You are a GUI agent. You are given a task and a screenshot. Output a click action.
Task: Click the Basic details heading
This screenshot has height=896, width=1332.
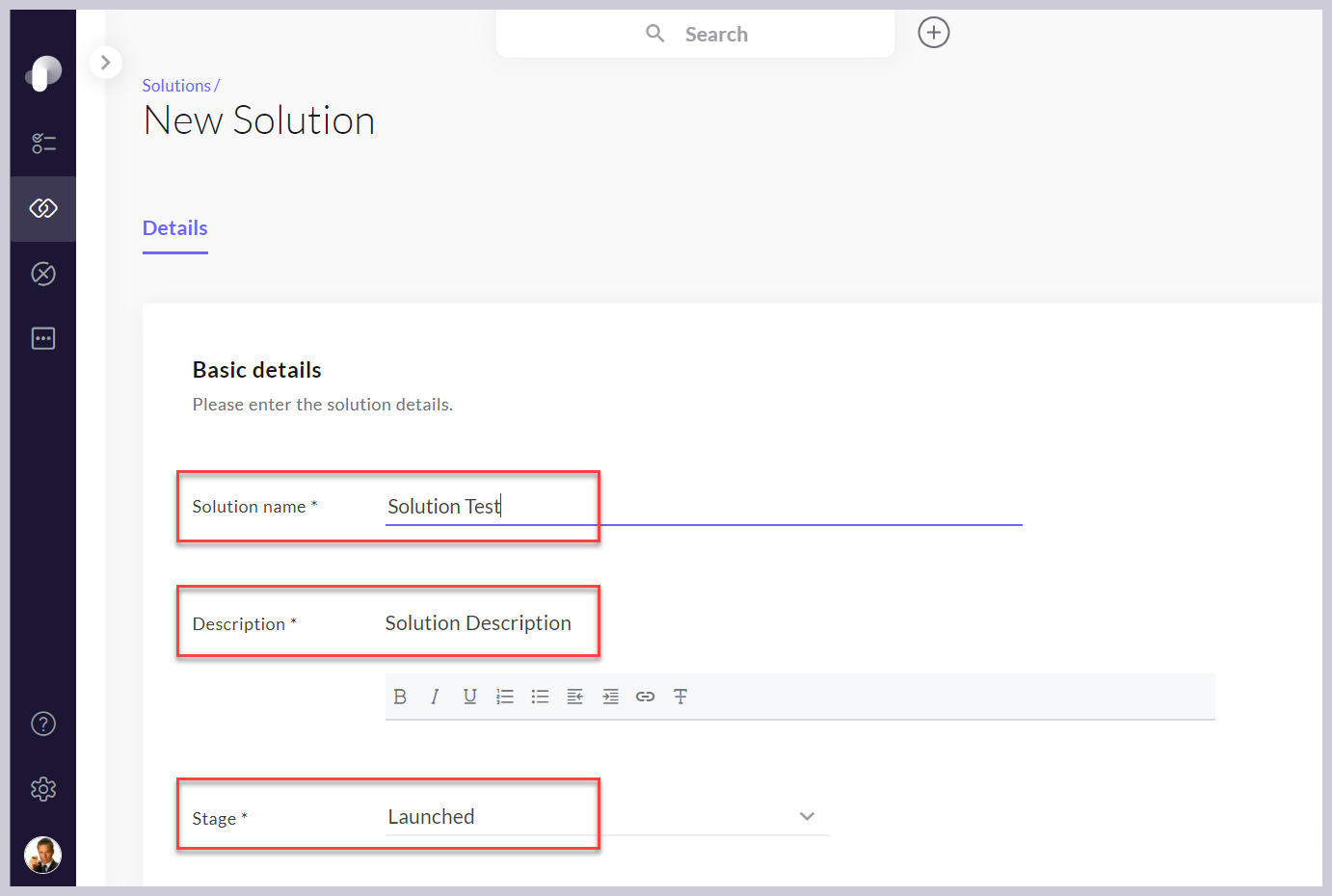257,370
